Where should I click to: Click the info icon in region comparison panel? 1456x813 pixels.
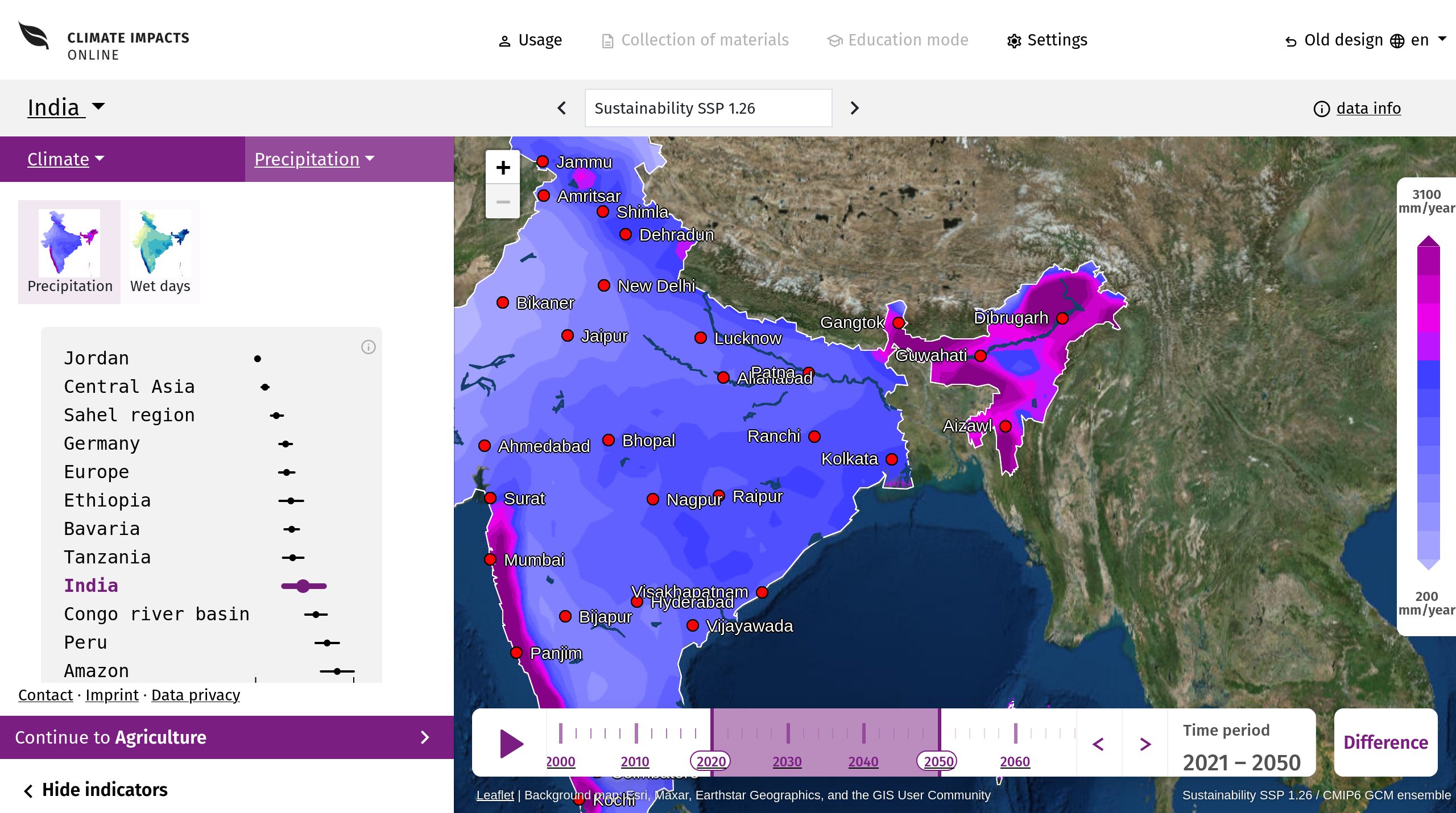click(x=369, y=347)
